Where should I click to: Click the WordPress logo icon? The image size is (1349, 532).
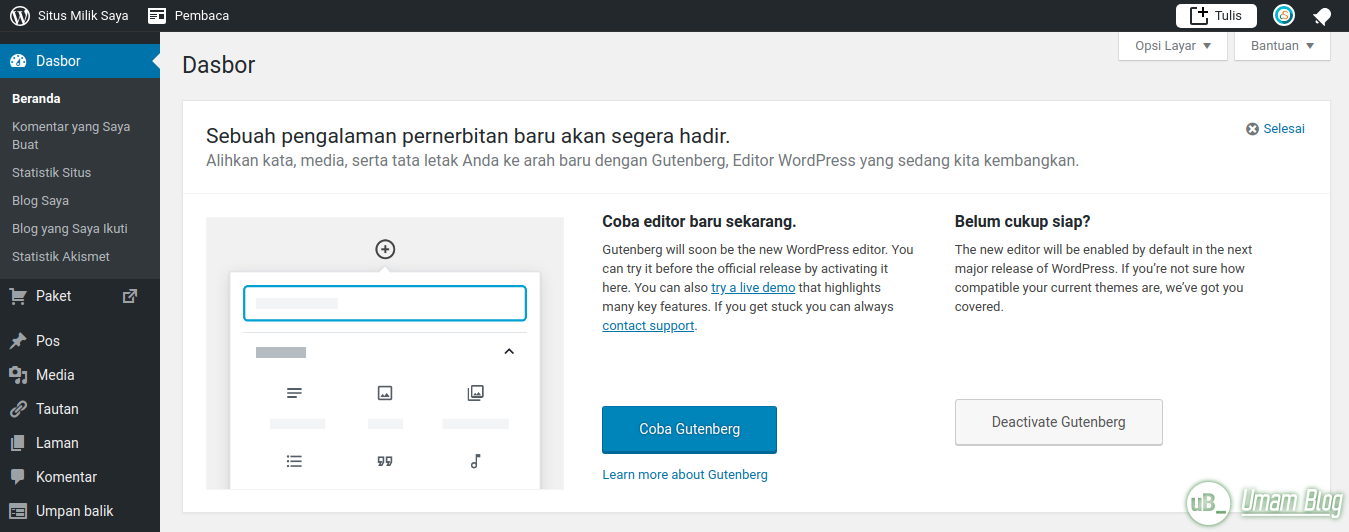tap(20, 15)
